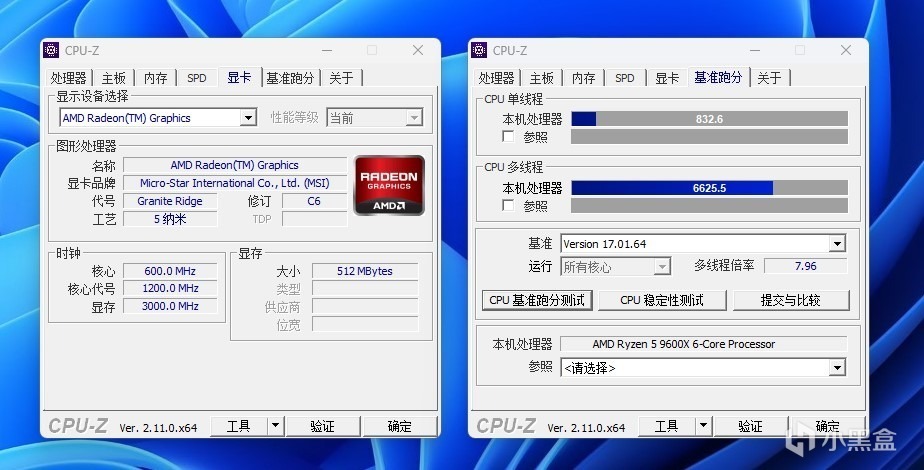Open 关于 tab in left window
This screenshot has height=470, width=924.
341,78
